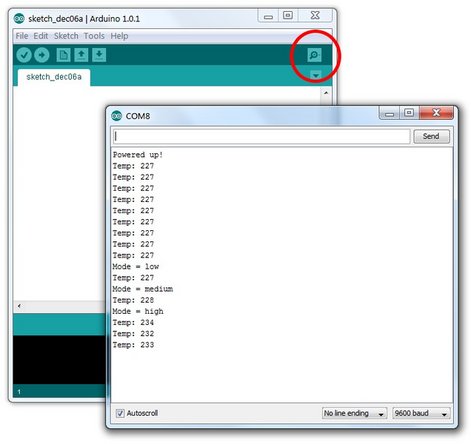This screenshot has width=471, height=444.
Task: Open the File menu
Action: pos(22,36)
